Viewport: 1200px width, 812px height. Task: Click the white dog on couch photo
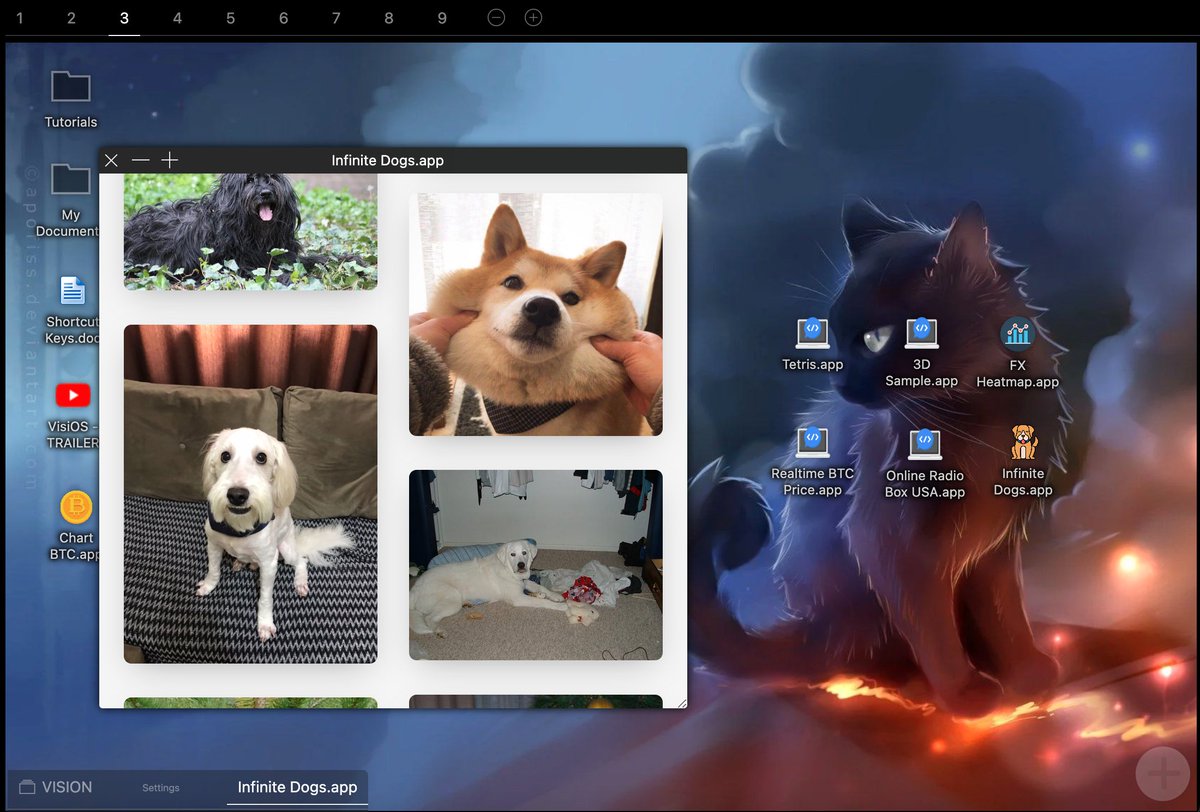click(x=251, y=494)
